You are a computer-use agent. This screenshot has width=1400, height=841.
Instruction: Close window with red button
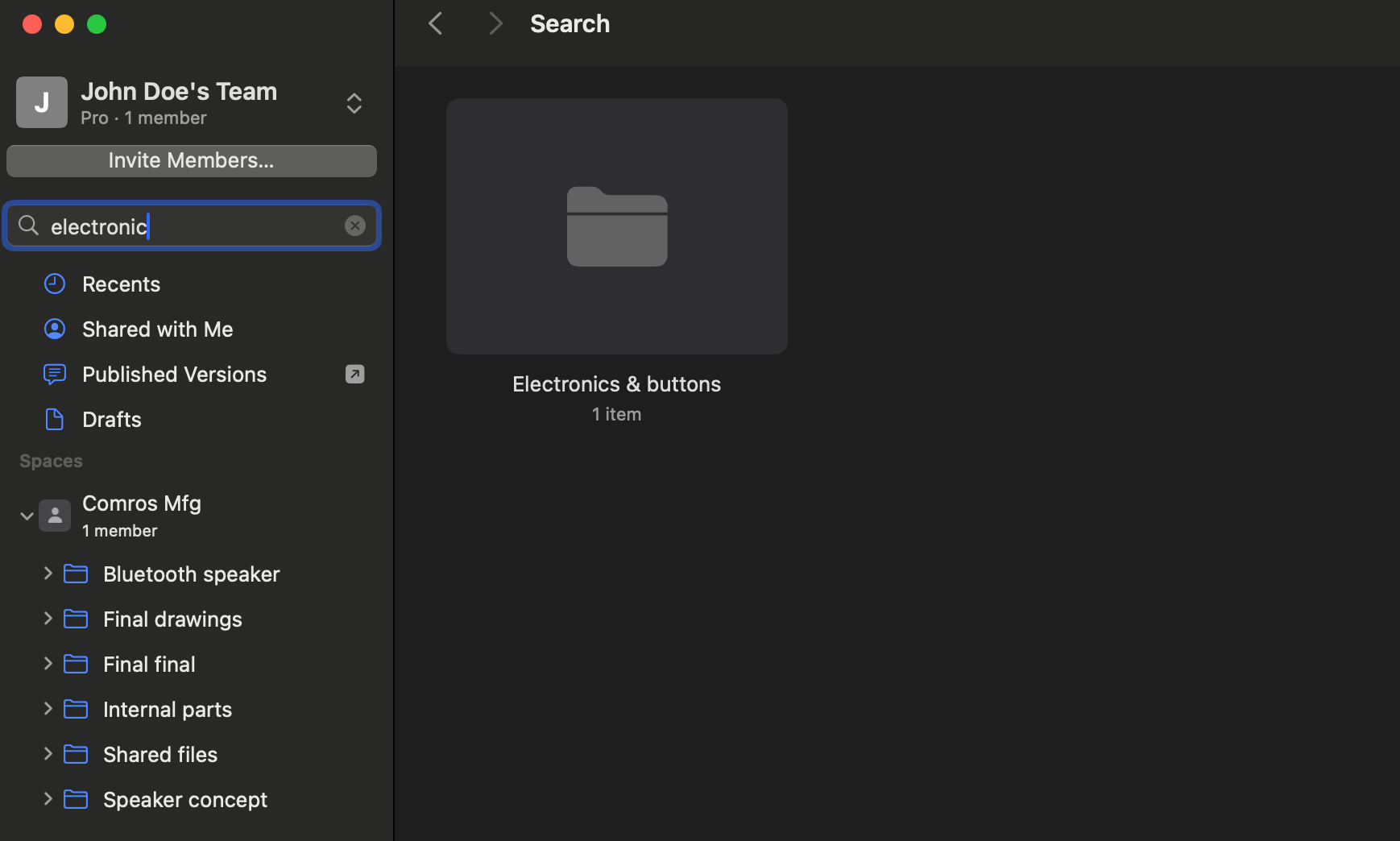(32, 24)
